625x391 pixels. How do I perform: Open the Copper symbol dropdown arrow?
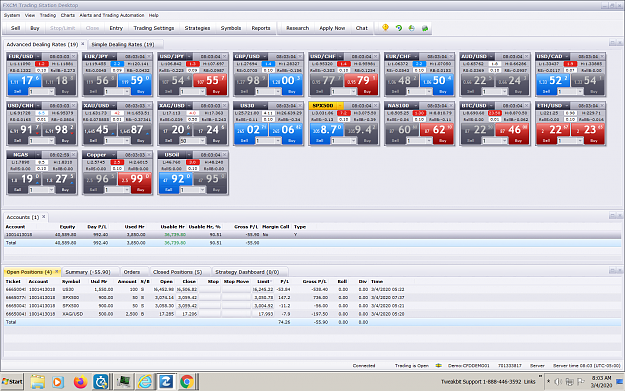(x=113, y=155)
